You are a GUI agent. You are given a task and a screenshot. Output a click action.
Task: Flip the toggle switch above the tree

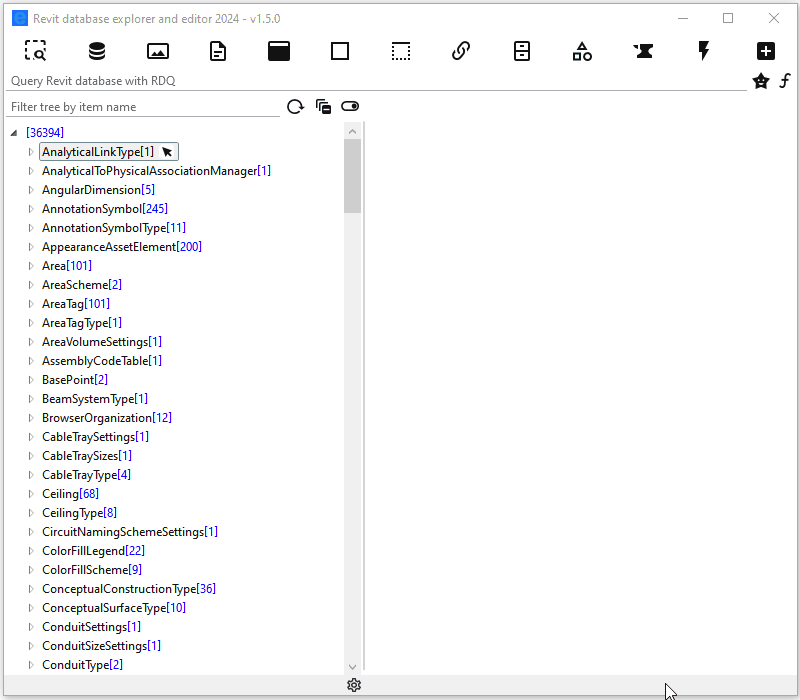pyautogui.click(x=350, y=106)
